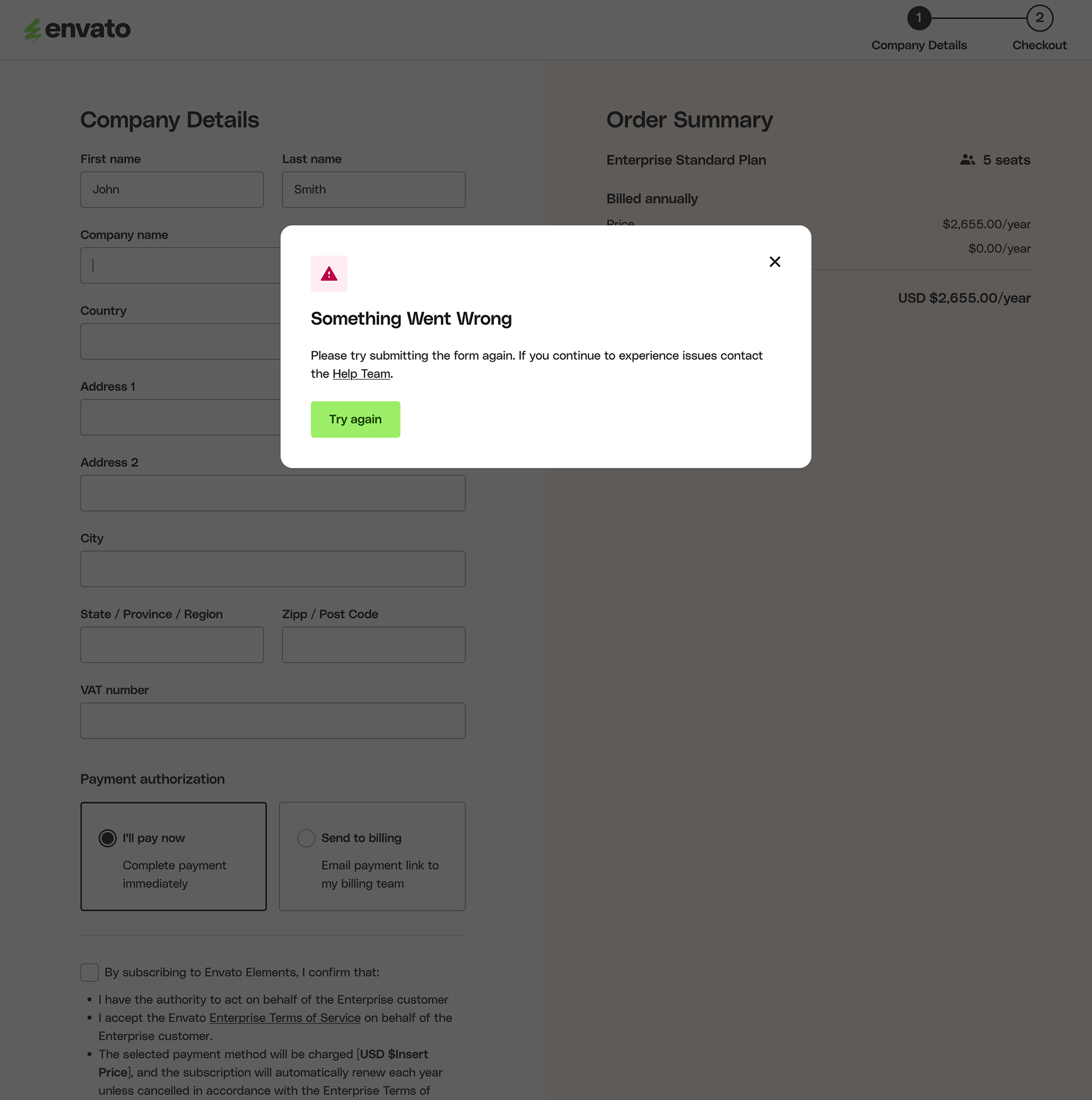Focus the Address 2 input
The image size is (1092, 1100).
[x=272, y=493]
